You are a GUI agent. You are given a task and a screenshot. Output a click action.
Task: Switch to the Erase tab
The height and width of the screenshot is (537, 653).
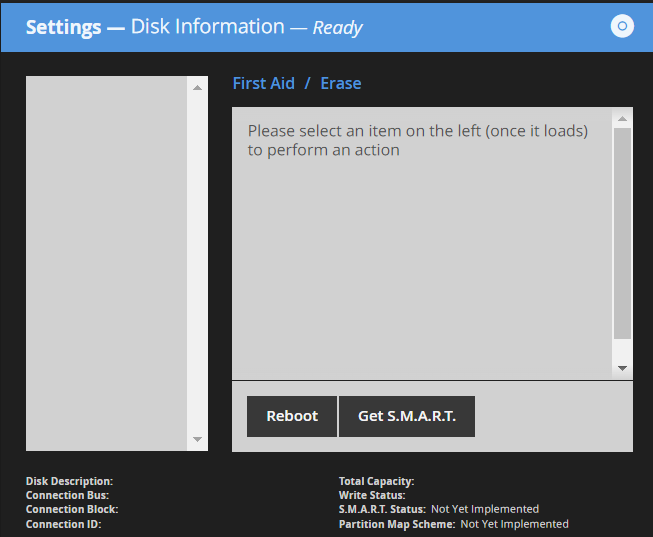tap(341, 83)
